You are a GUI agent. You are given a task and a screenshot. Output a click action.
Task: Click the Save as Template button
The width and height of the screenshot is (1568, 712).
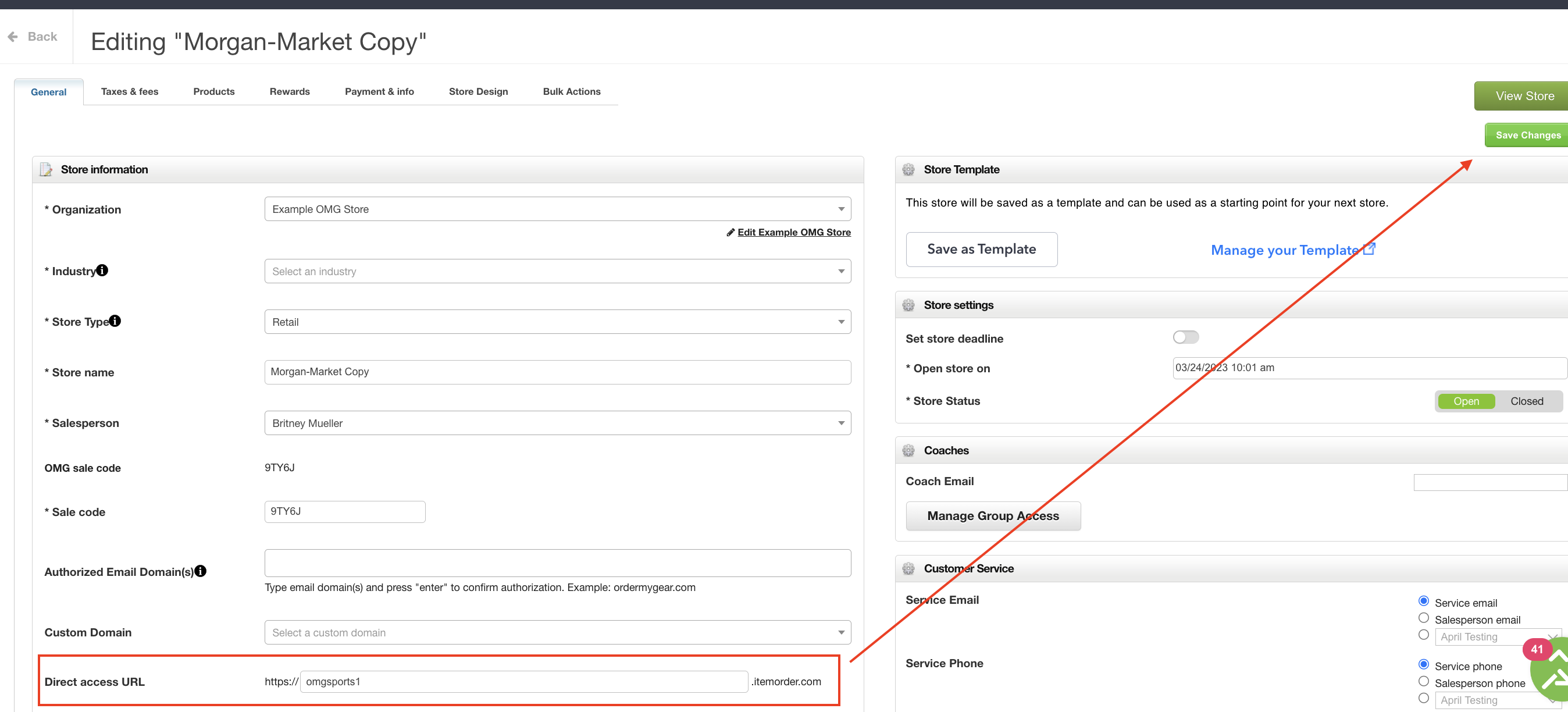(x=981, y=250)
